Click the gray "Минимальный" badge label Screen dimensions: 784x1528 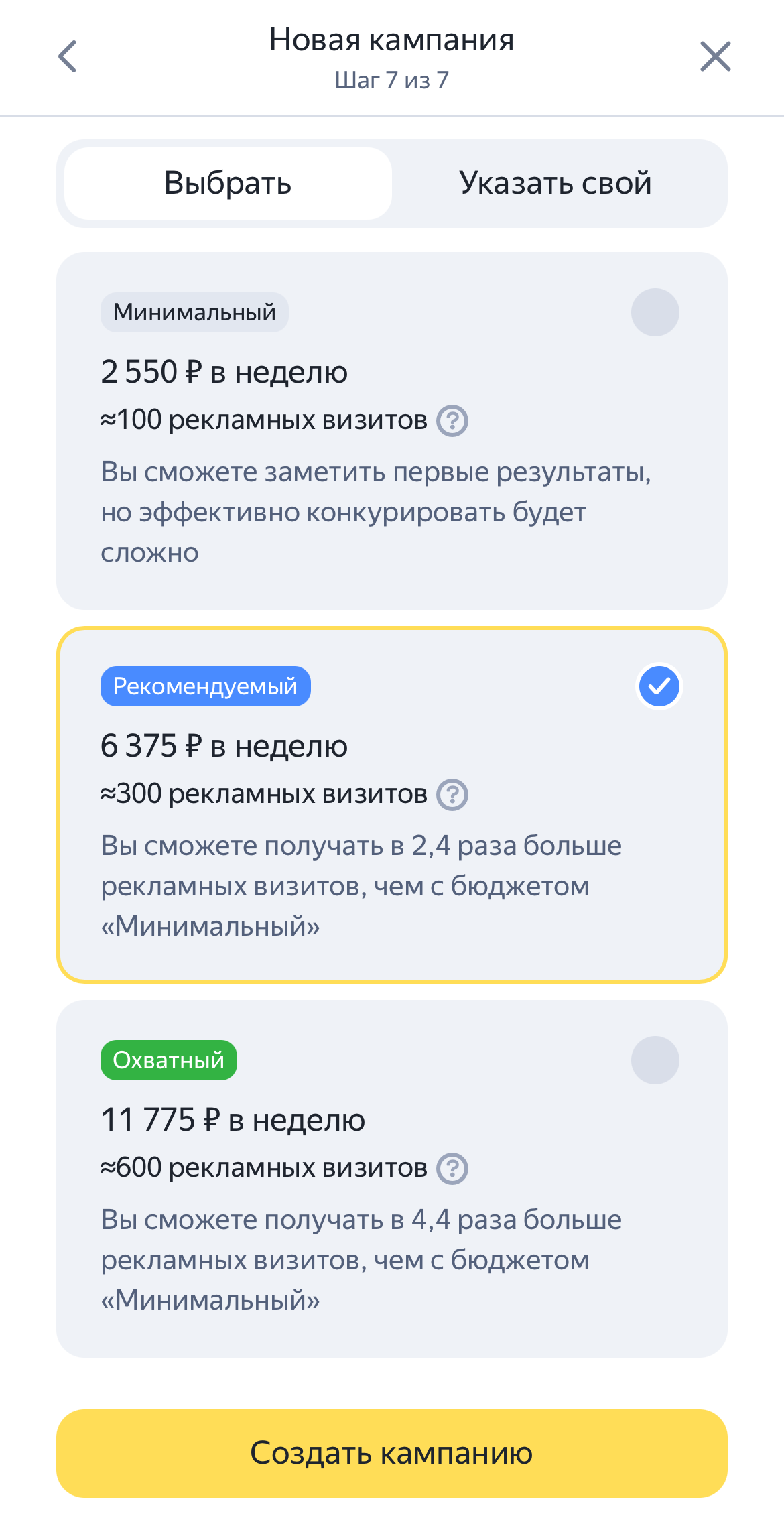pyautogui.click(x=194, y=312)
